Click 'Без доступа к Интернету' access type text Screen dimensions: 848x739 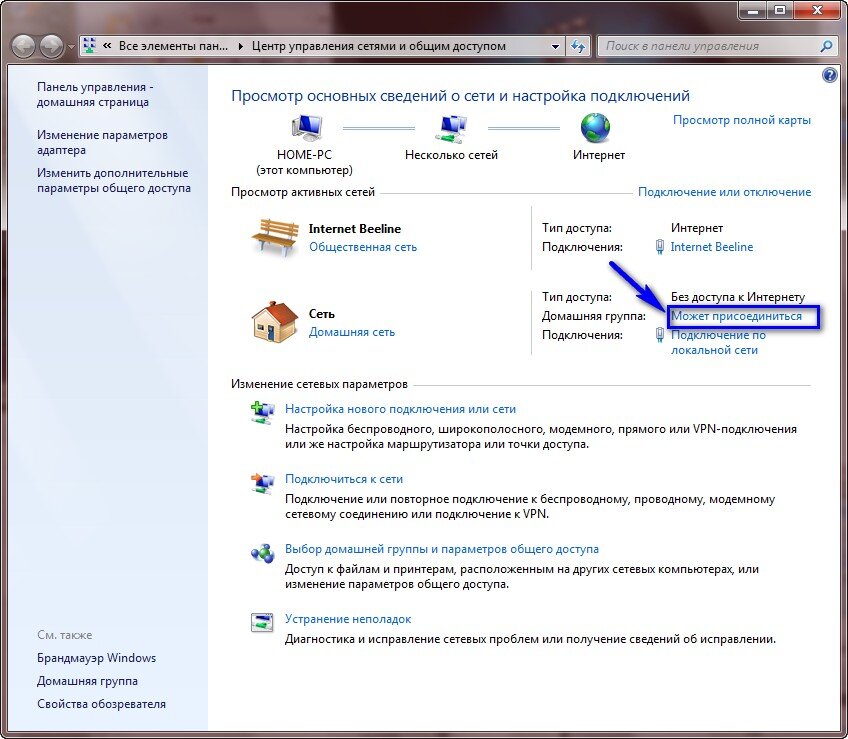[x=738, y=297]
